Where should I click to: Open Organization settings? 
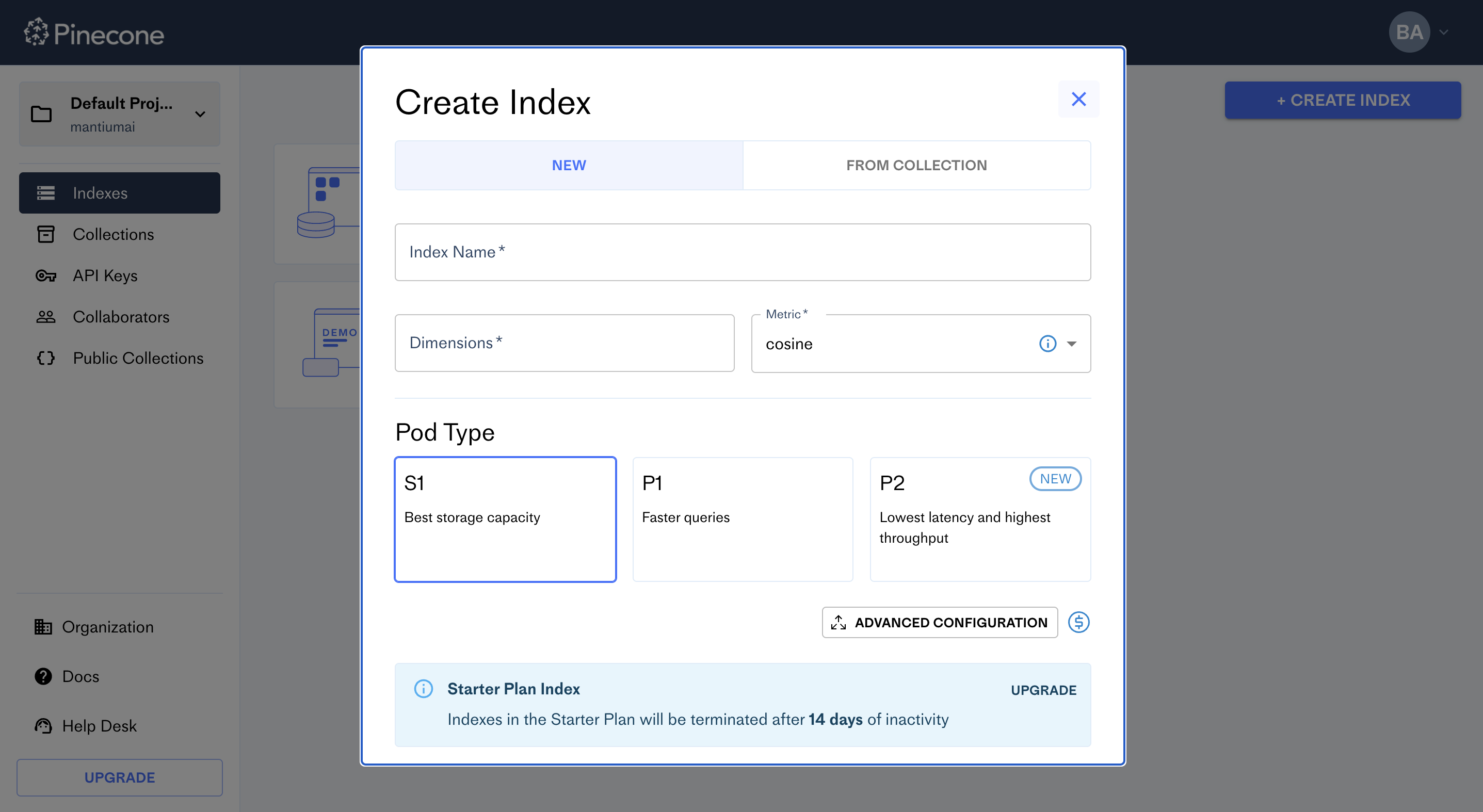[108, 627]
